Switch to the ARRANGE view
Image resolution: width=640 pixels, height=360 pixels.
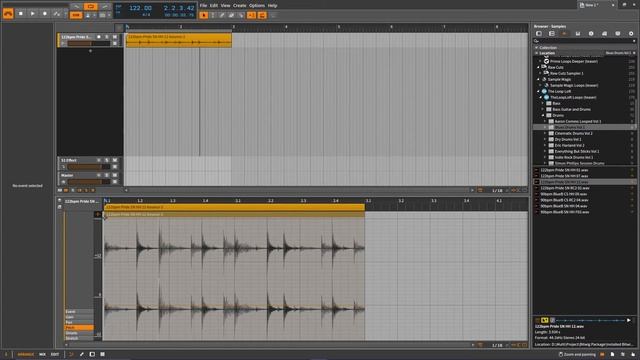click(x=26, y=354)
